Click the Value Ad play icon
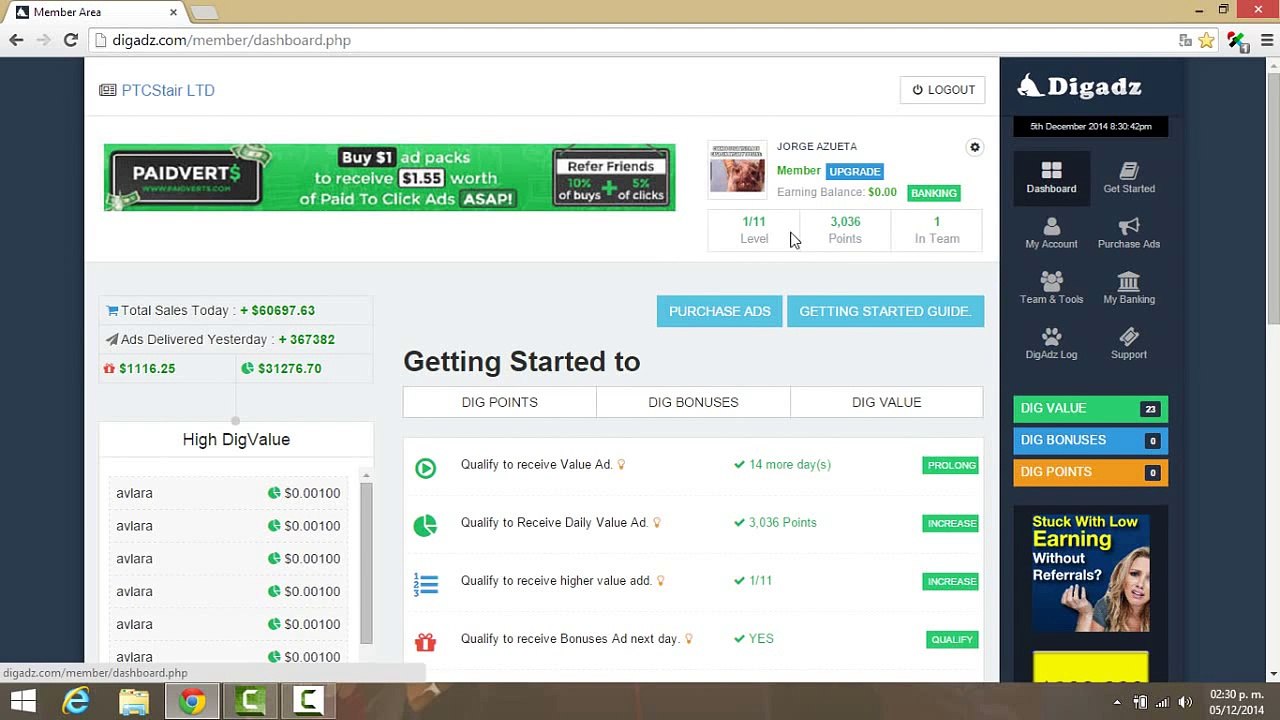 pos(425,467)
